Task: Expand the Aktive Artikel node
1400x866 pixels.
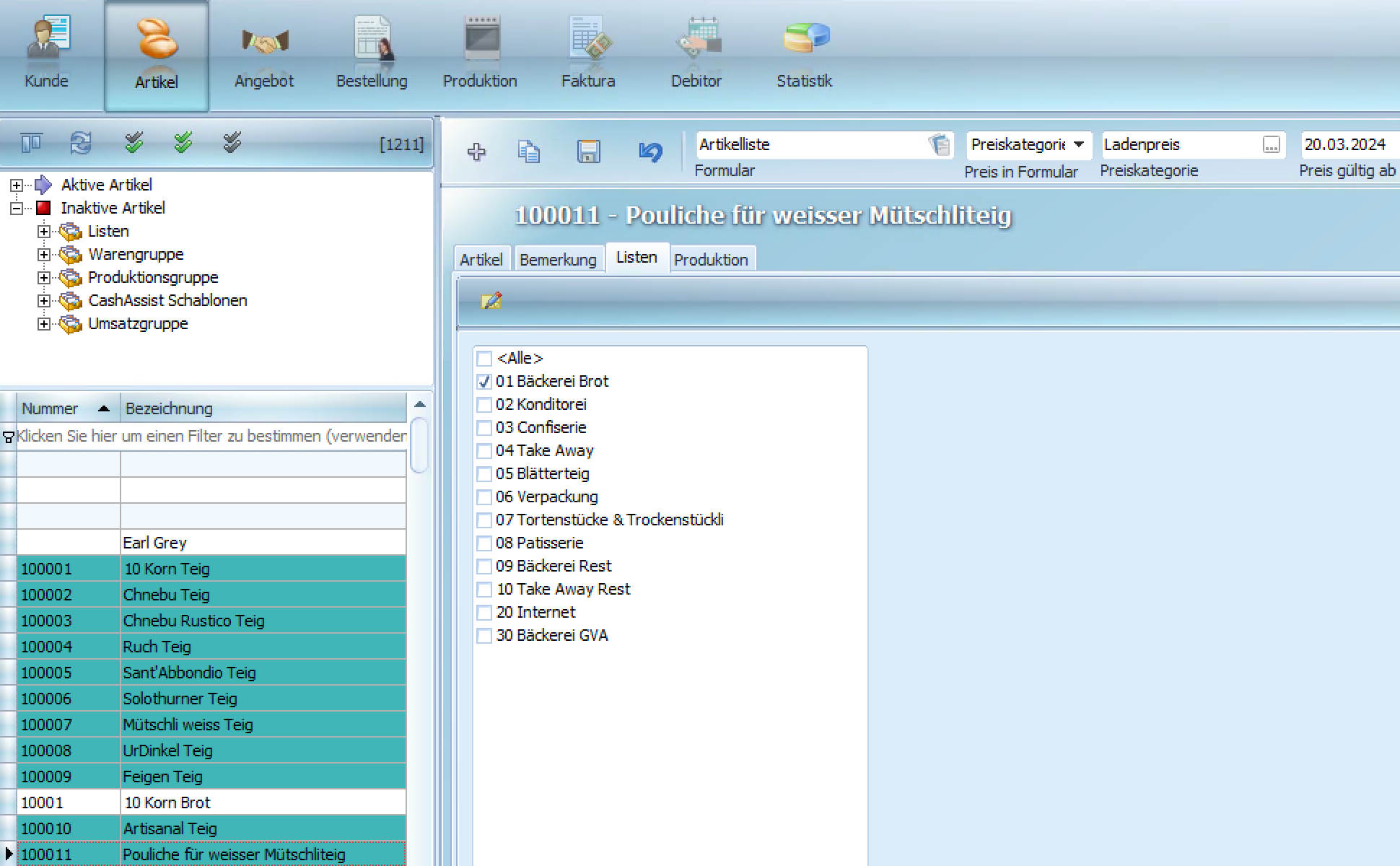Action: tap(16, 185)
